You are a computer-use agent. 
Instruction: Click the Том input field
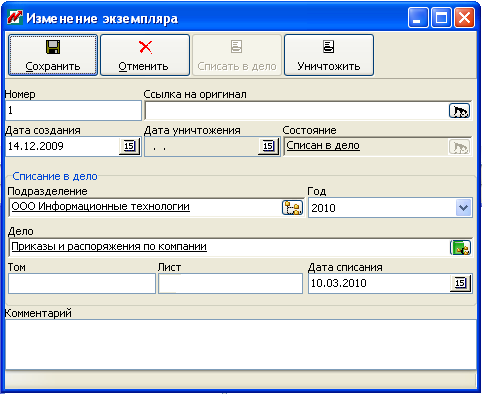pyautogui.click(x=82, y=284)
